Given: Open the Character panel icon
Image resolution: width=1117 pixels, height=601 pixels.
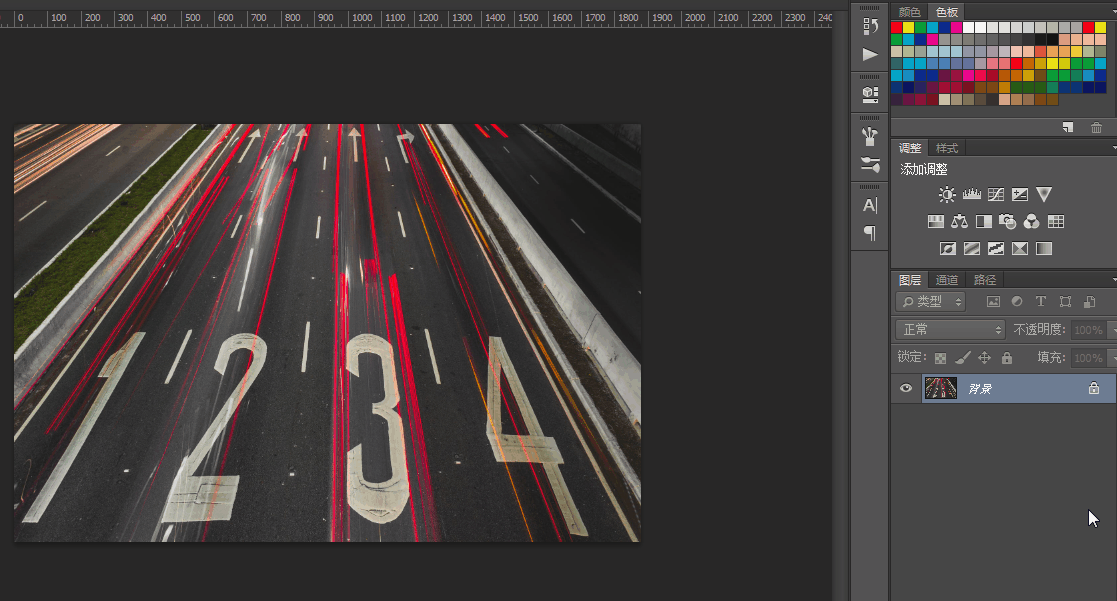Looking at the screenshot, I should (x=870, y=205).
